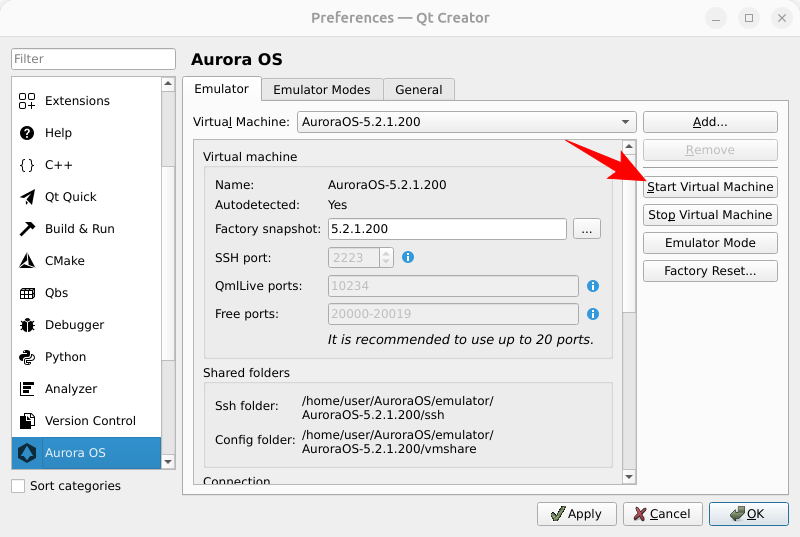The width and height of the screenshot is (800, 537).
Task: Click the Python logo icon
Action: (27, 357)
